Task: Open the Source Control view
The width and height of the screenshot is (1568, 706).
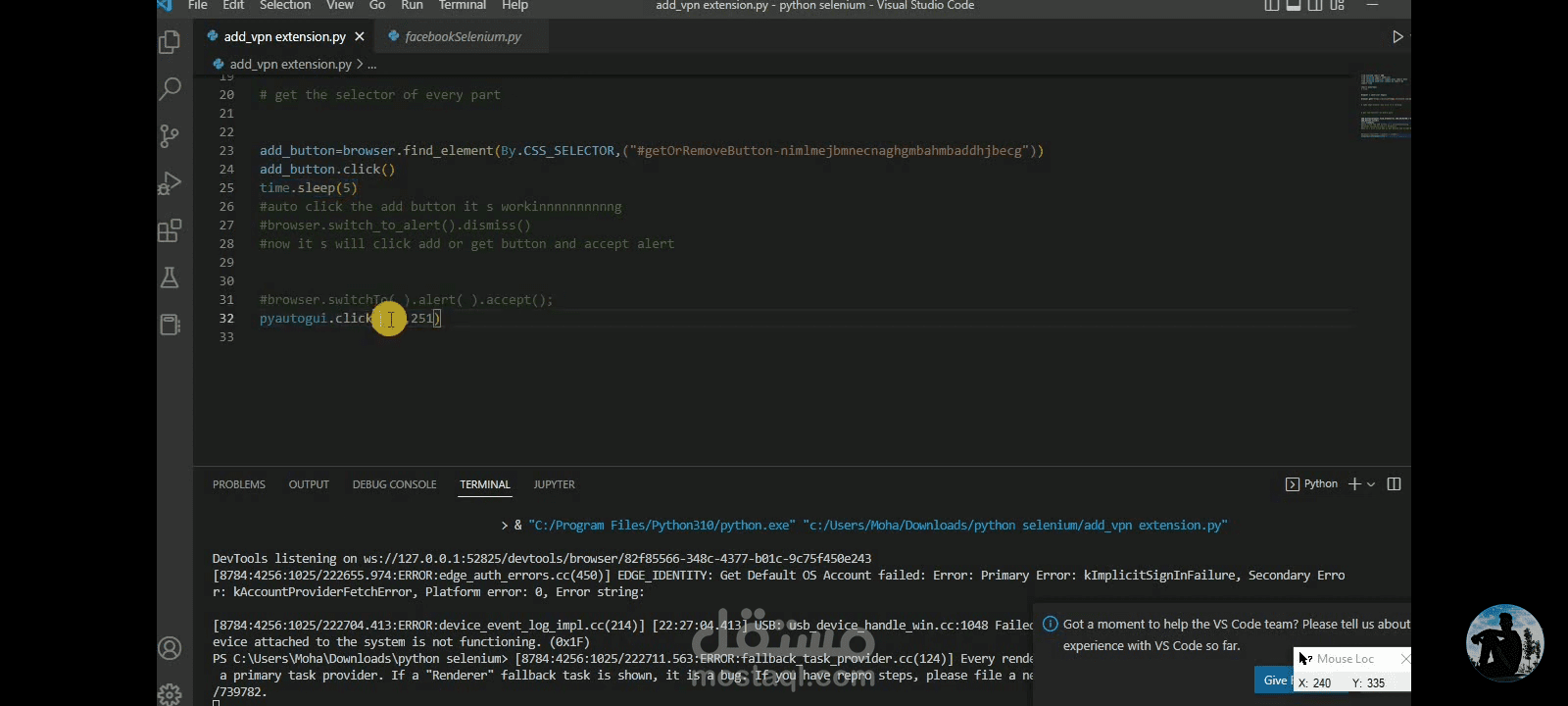Action: pos(170,136)
